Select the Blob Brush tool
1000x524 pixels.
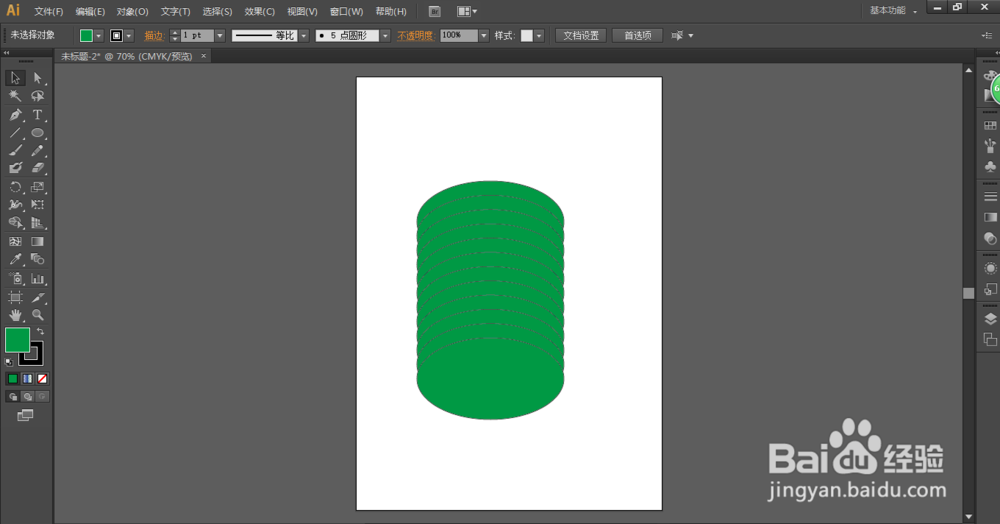pos(15,168)
